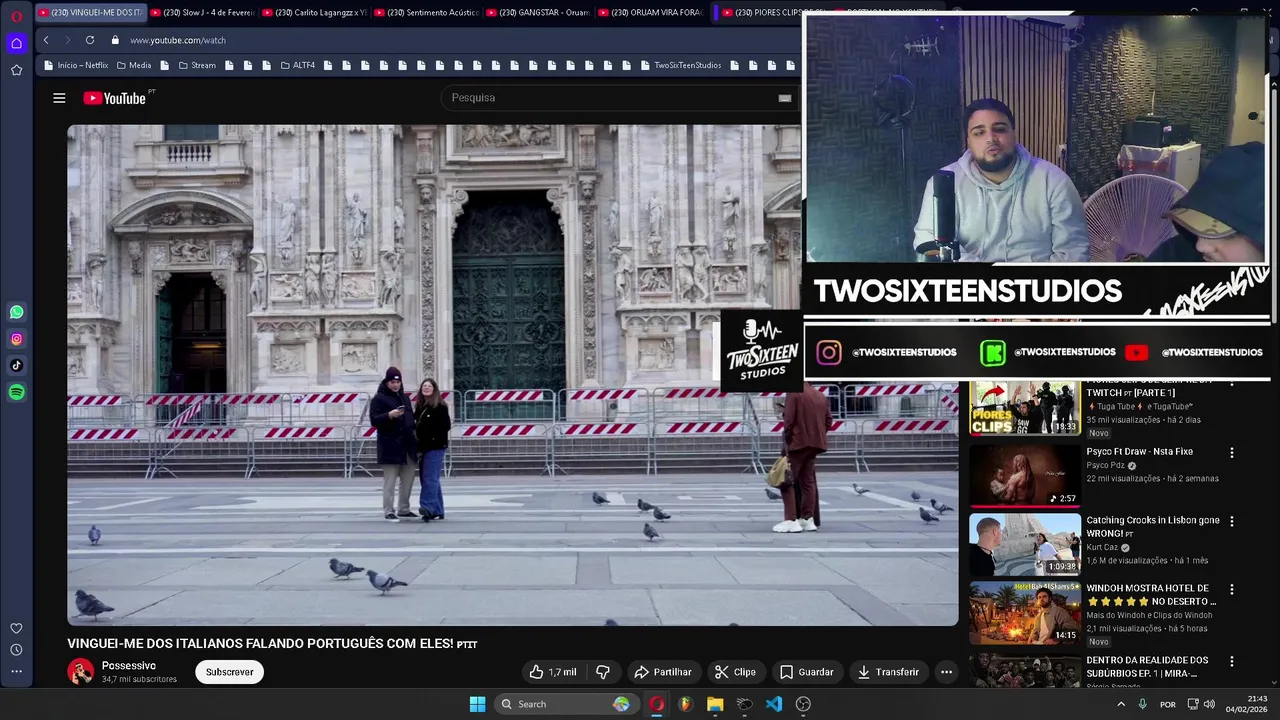
Task: Open OBS Studio from the taskbar
Action: 803,704
